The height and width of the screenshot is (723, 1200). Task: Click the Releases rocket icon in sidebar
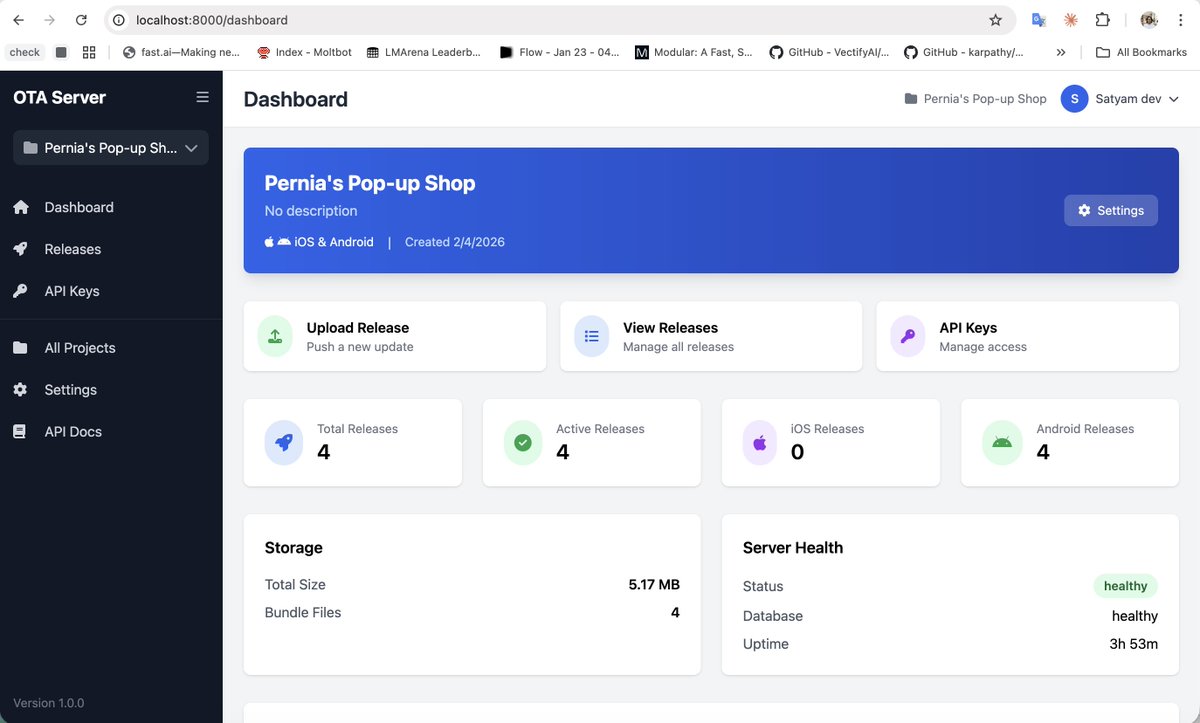20,249
